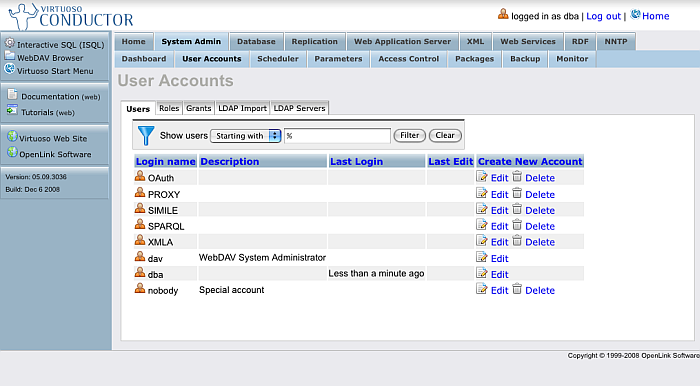
Task: Switch to the Database tab
Action: click(x=256, y=42)
